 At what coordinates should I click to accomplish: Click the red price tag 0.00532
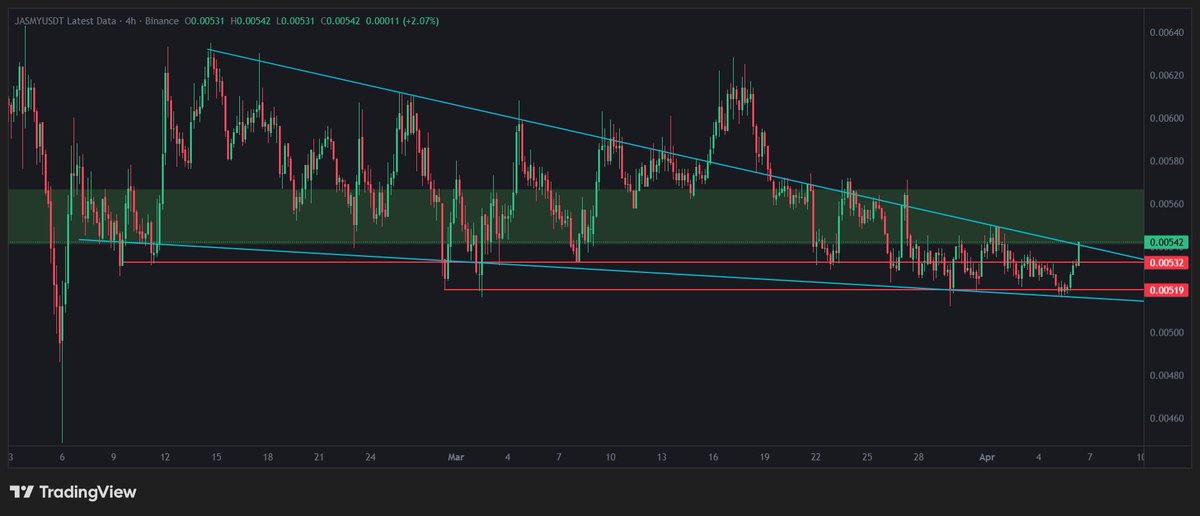click(x=1167, y=264)
